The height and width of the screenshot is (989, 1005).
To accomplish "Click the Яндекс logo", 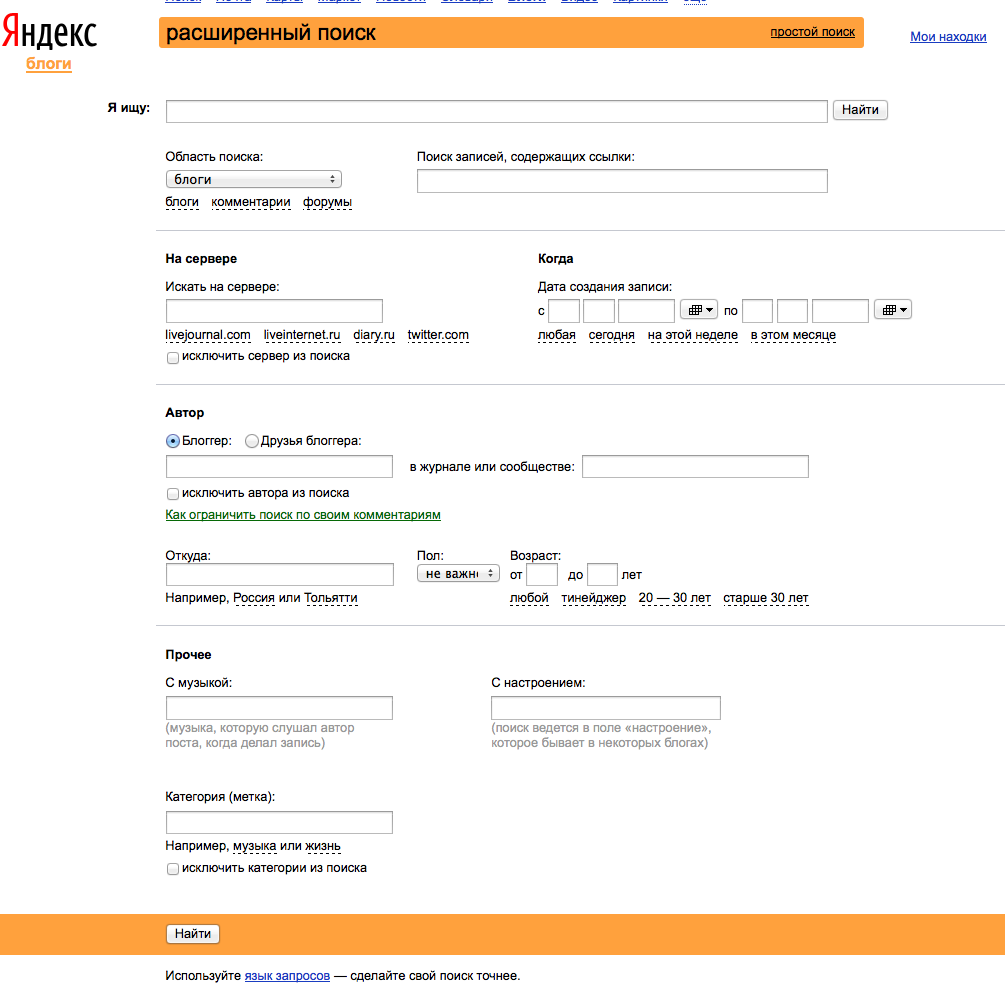I will pyautogui.click(x=49, y=33).
